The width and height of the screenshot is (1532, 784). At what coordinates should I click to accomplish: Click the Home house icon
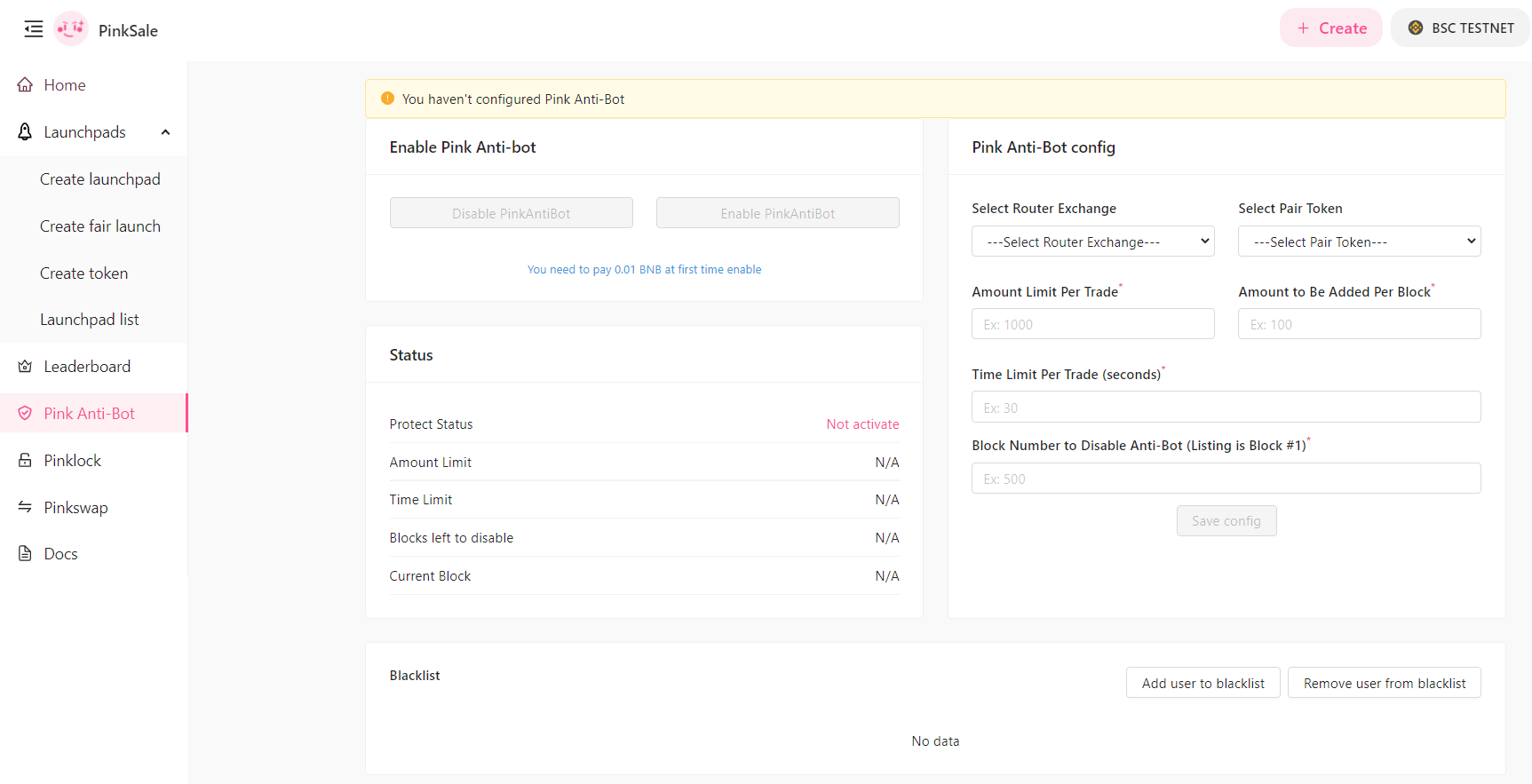(25, 85)
